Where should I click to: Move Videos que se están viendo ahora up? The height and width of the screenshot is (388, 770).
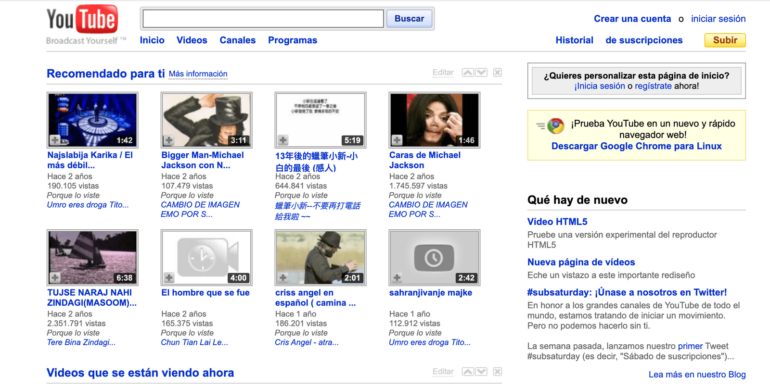[x=468, y=371]
